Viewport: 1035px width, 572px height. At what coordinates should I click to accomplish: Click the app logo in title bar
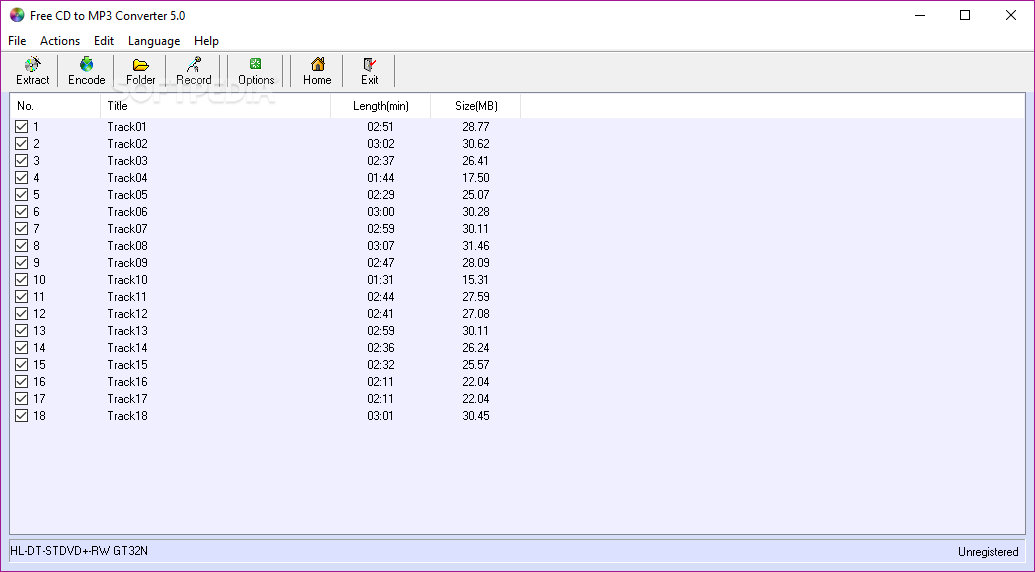17,15
